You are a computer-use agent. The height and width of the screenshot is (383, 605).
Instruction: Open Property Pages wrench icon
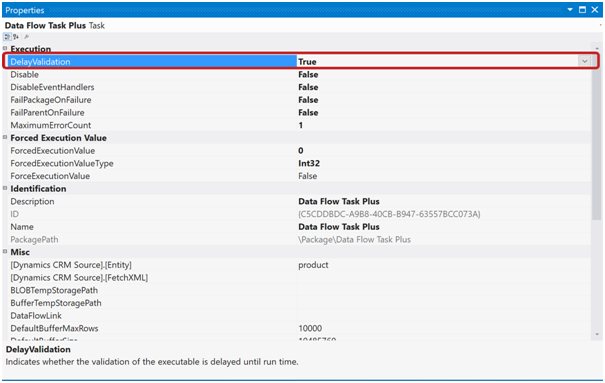tap(26, 37)
